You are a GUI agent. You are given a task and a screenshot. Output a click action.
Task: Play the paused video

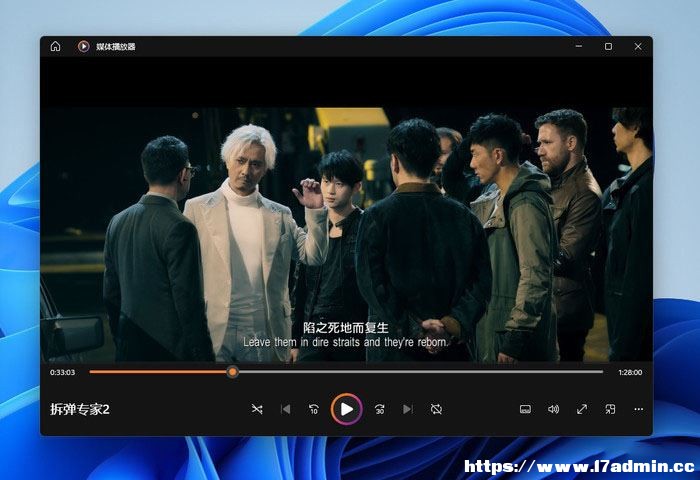pos(346,409)
